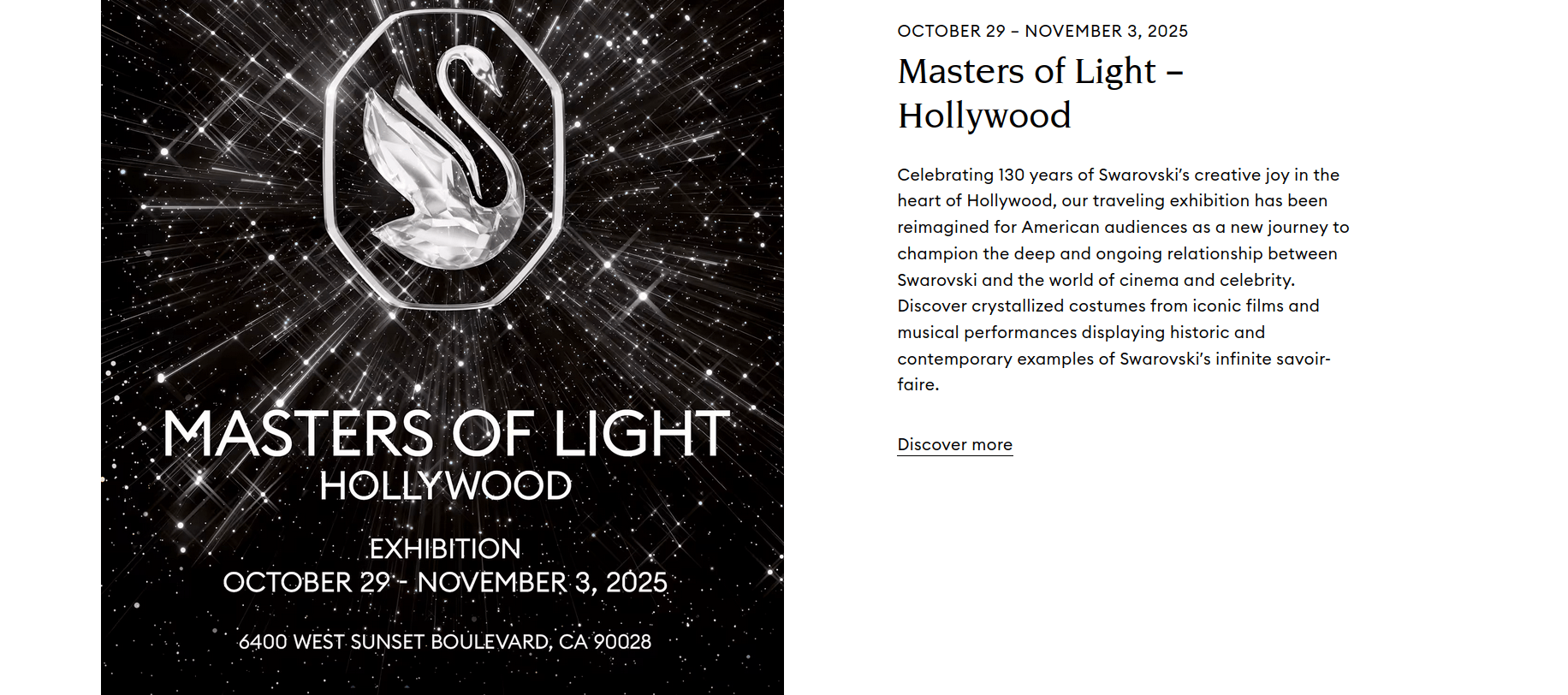Click the Masters of Light – Hollywood heading
Image resolution: width=1568 pixels, height=695 pixels.
point(1040,92)
